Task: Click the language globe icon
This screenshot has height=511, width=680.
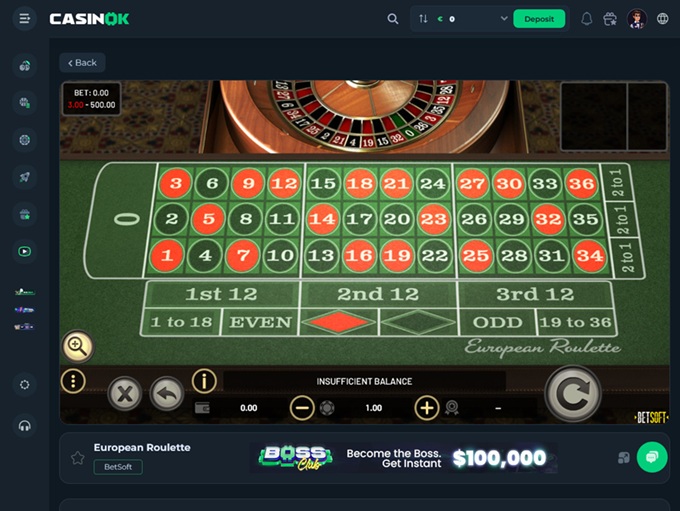Action: 662,19
